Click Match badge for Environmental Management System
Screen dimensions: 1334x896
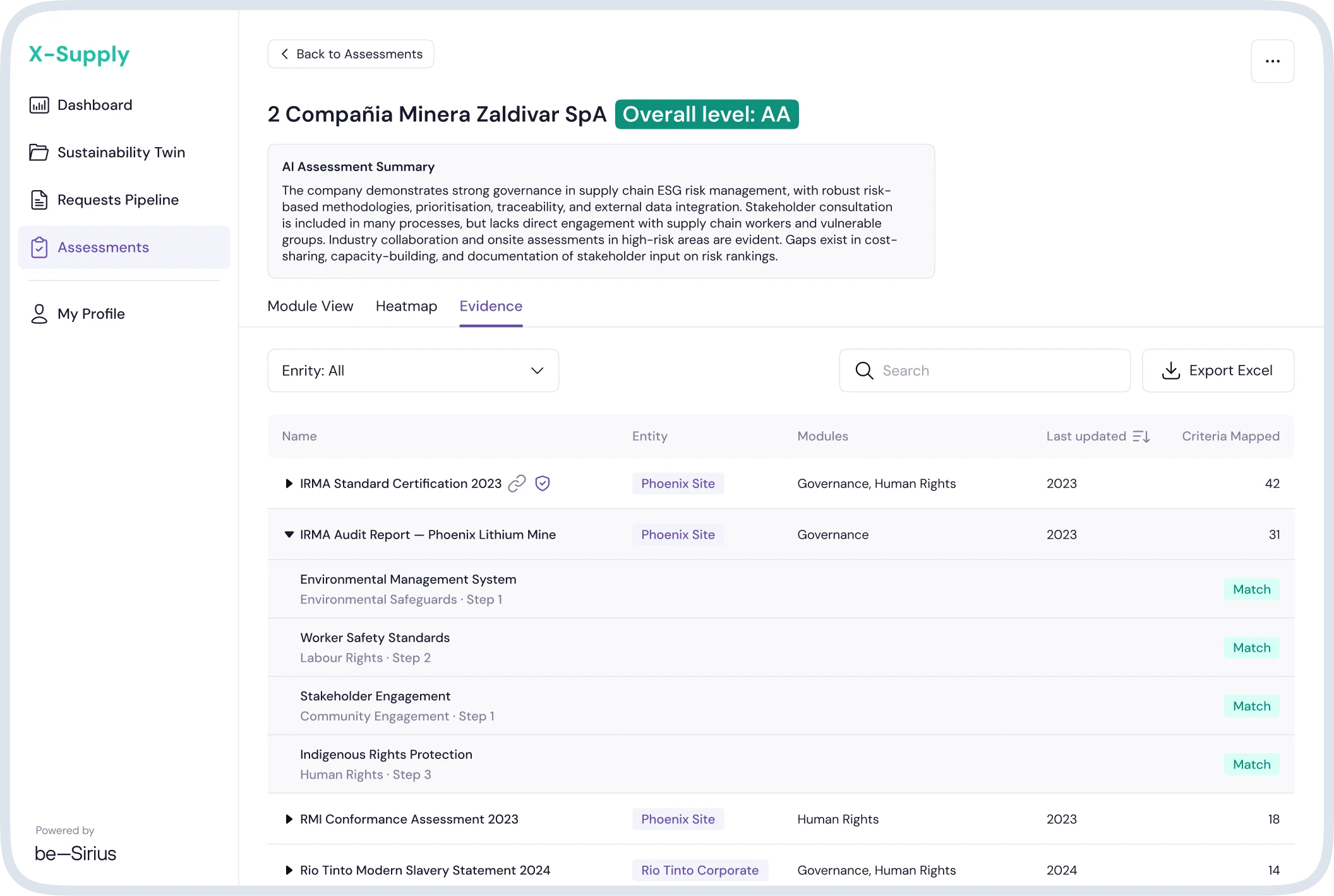pos(1251,589)
